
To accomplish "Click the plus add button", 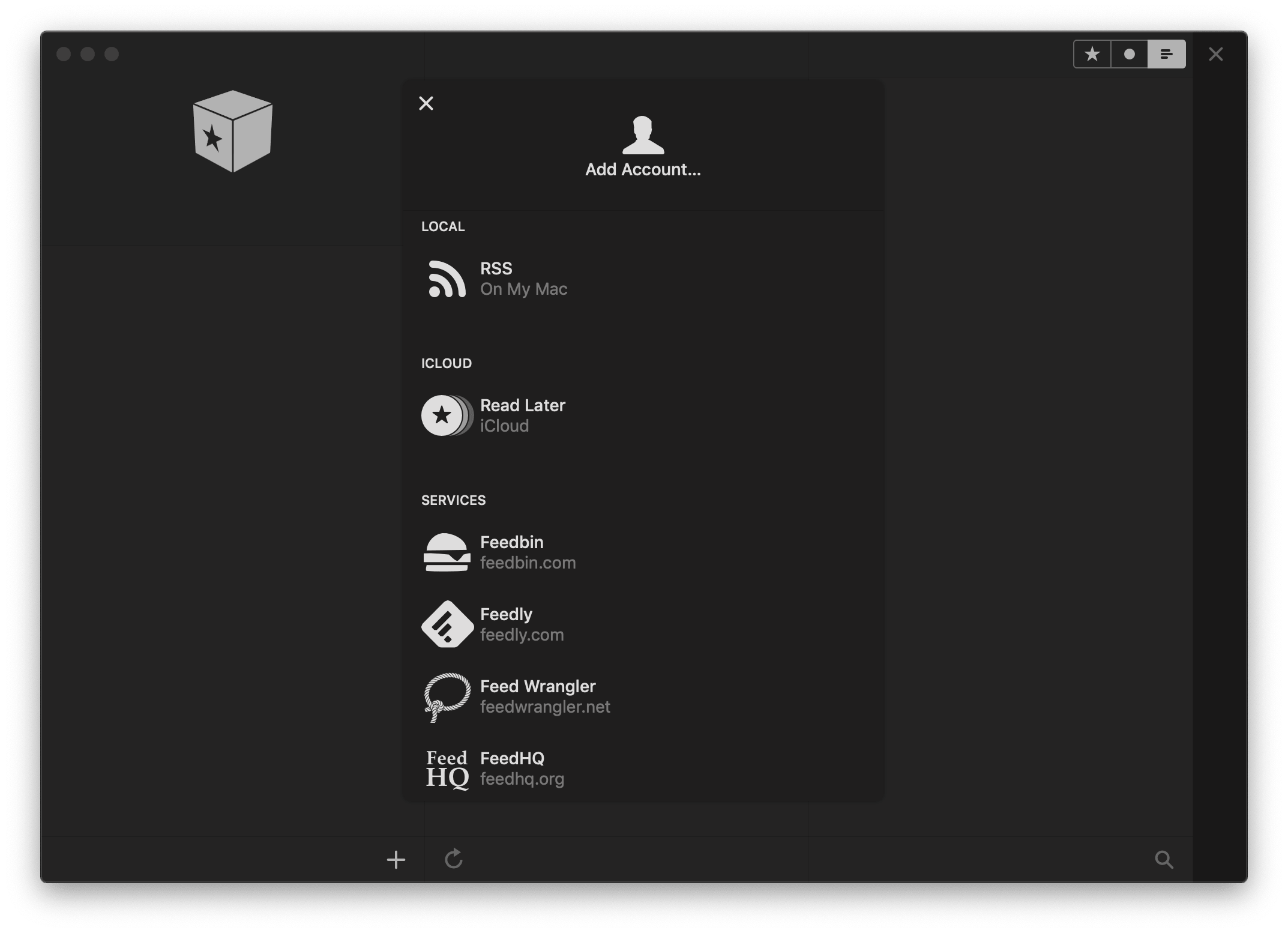I will pyautogui.click(x=396, y=860).
